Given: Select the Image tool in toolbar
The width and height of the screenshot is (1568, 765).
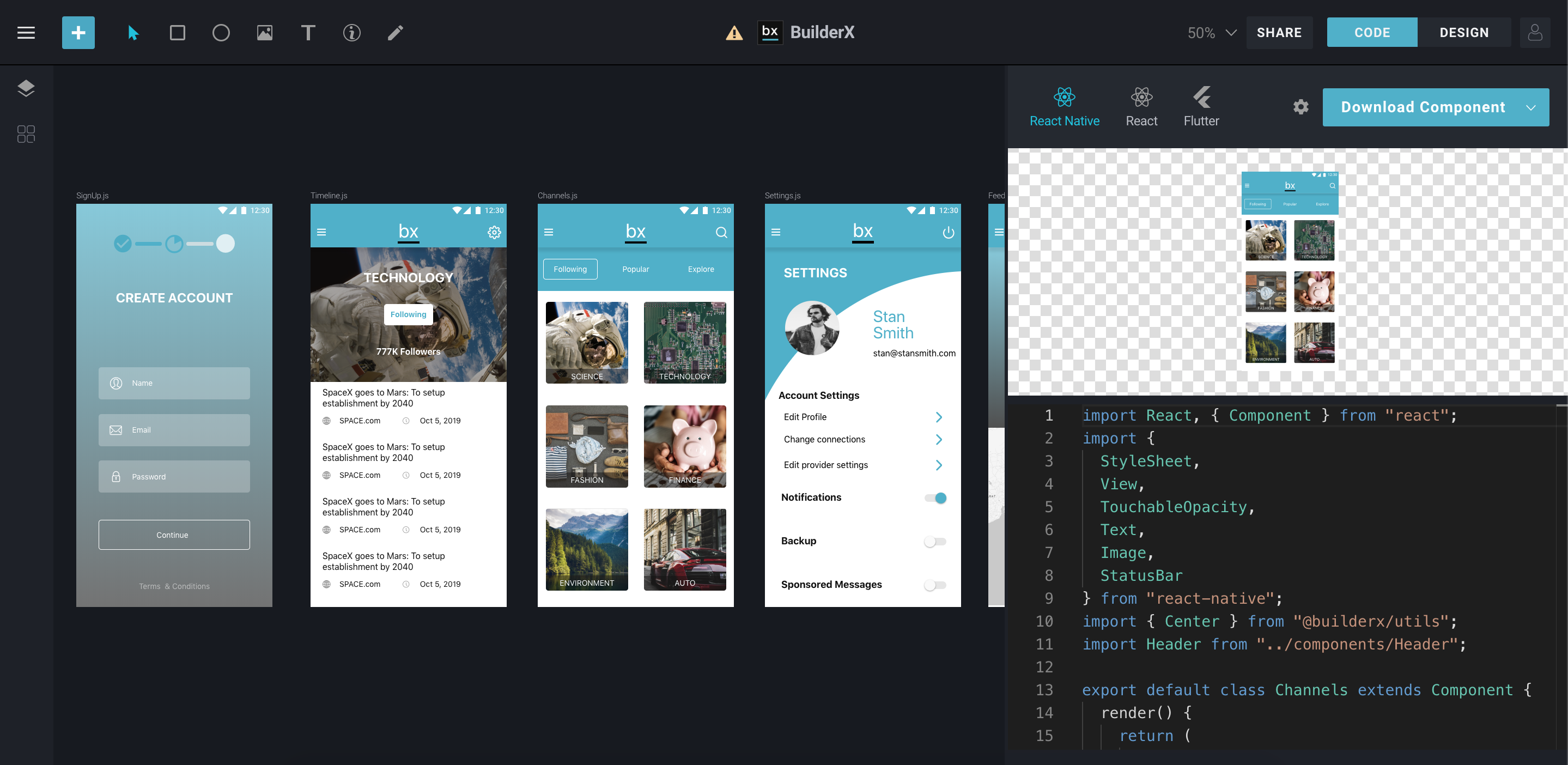Looking at the screenshot, I should (x=264, y=32).
